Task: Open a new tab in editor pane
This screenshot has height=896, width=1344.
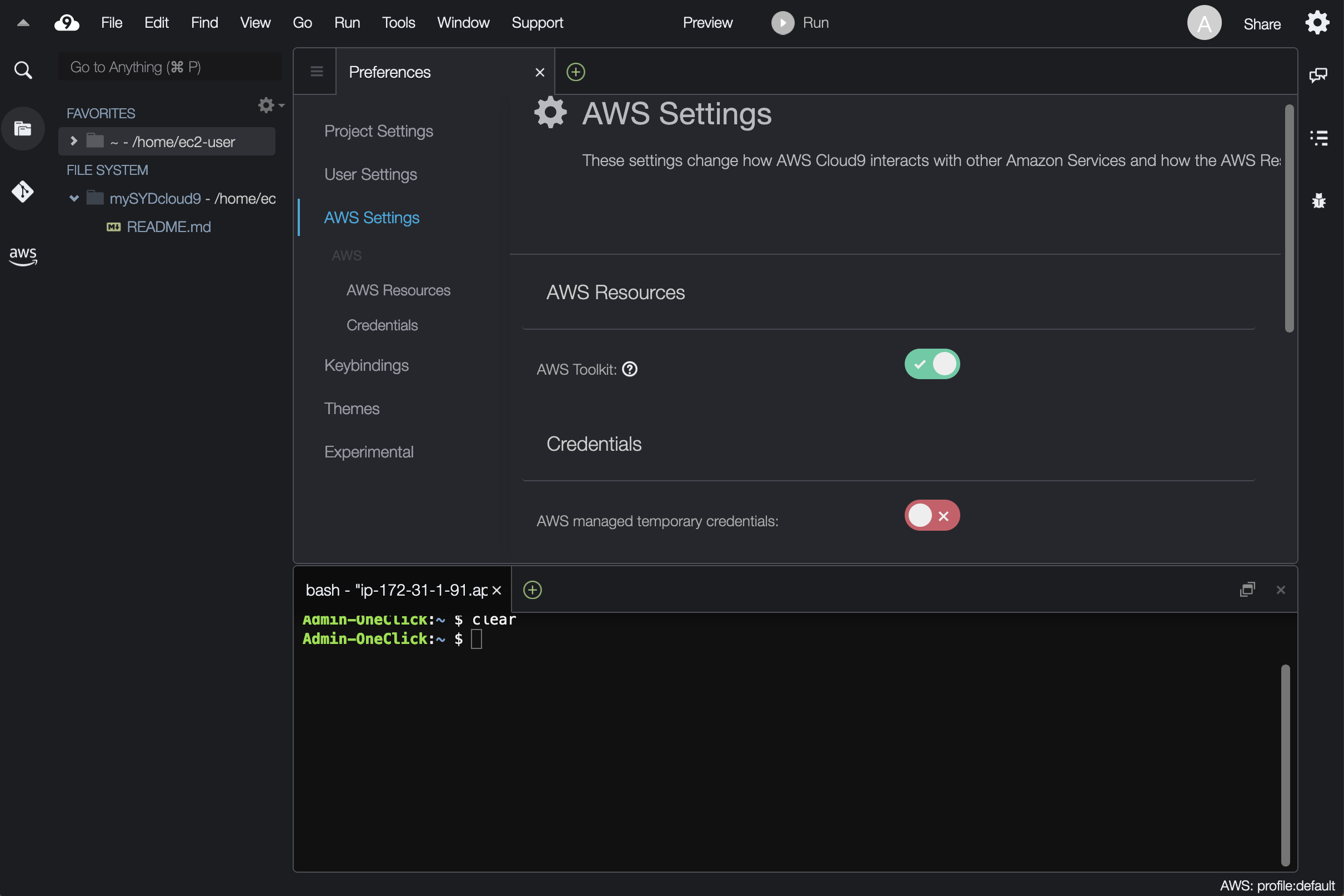Action: click(x=575, y=72)
